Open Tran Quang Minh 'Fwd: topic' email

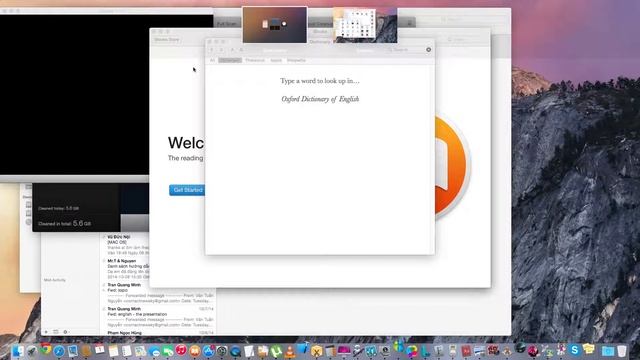point(159,293)
